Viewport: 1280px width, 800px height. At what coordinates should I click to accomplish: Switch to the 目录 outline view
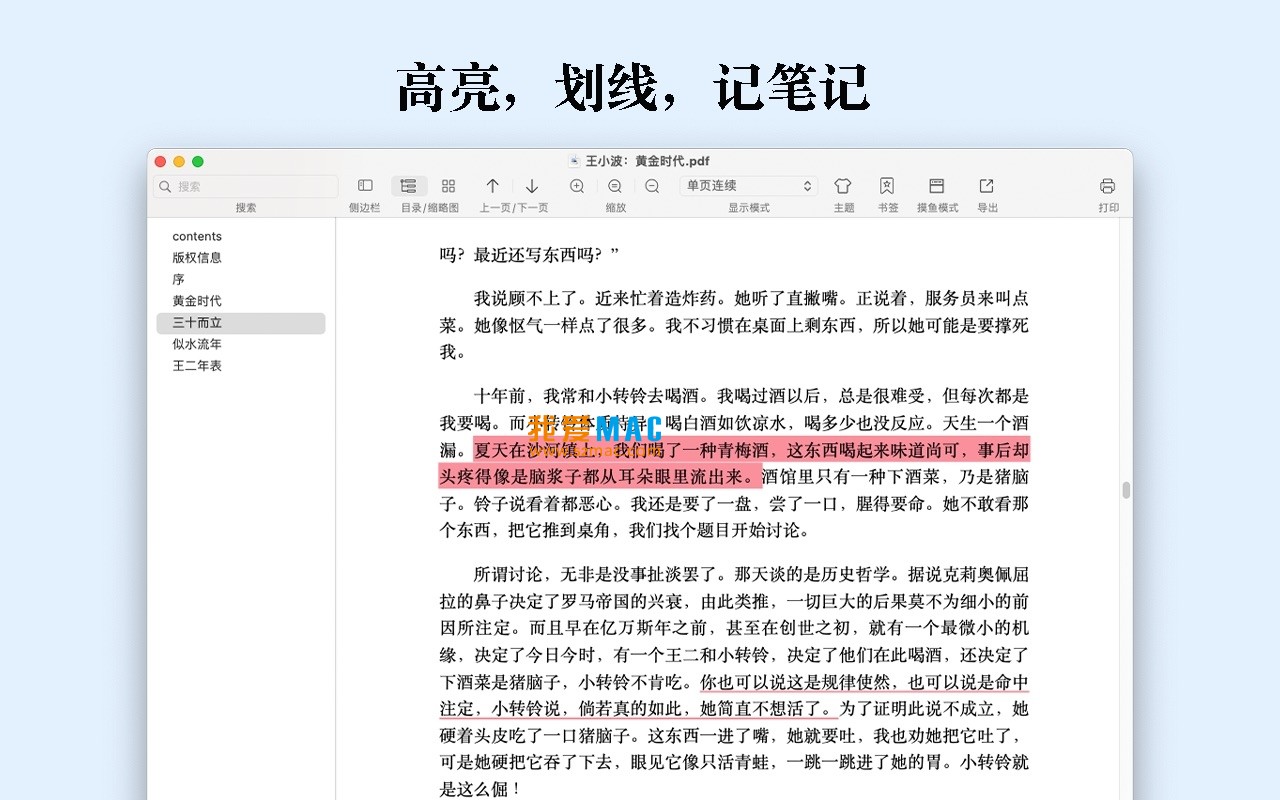point(408,185)
